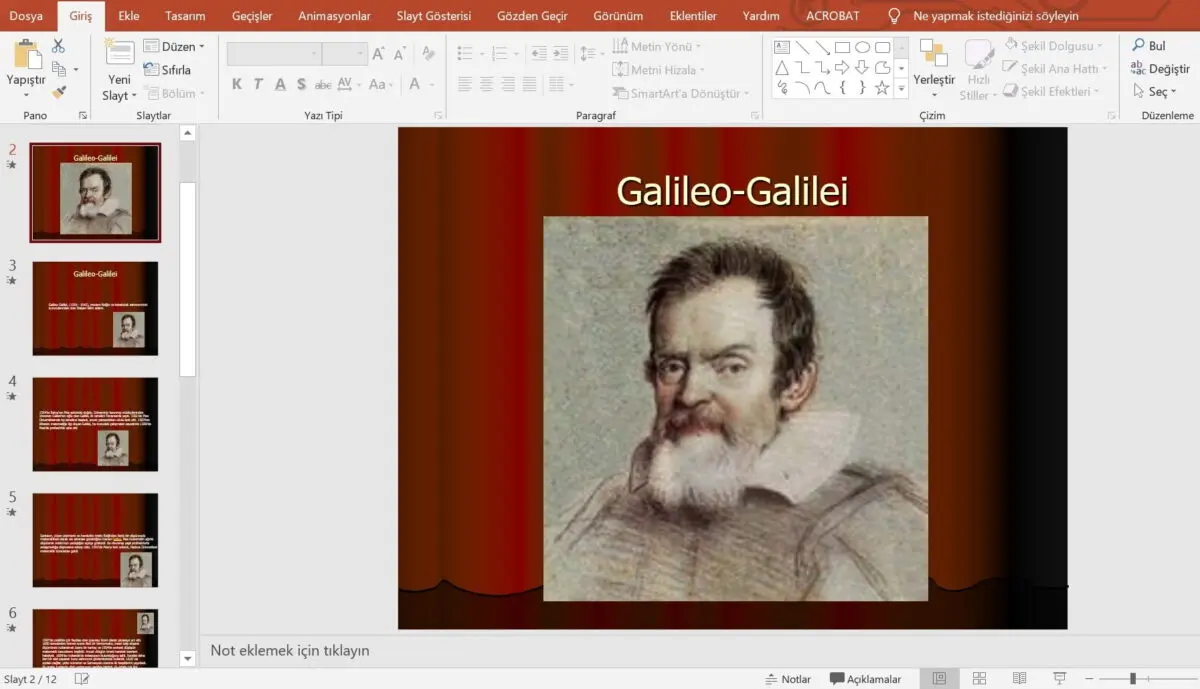Click the Clear Formatting icon
This screenshot has width=1200, height=689.
click(428, 54)
